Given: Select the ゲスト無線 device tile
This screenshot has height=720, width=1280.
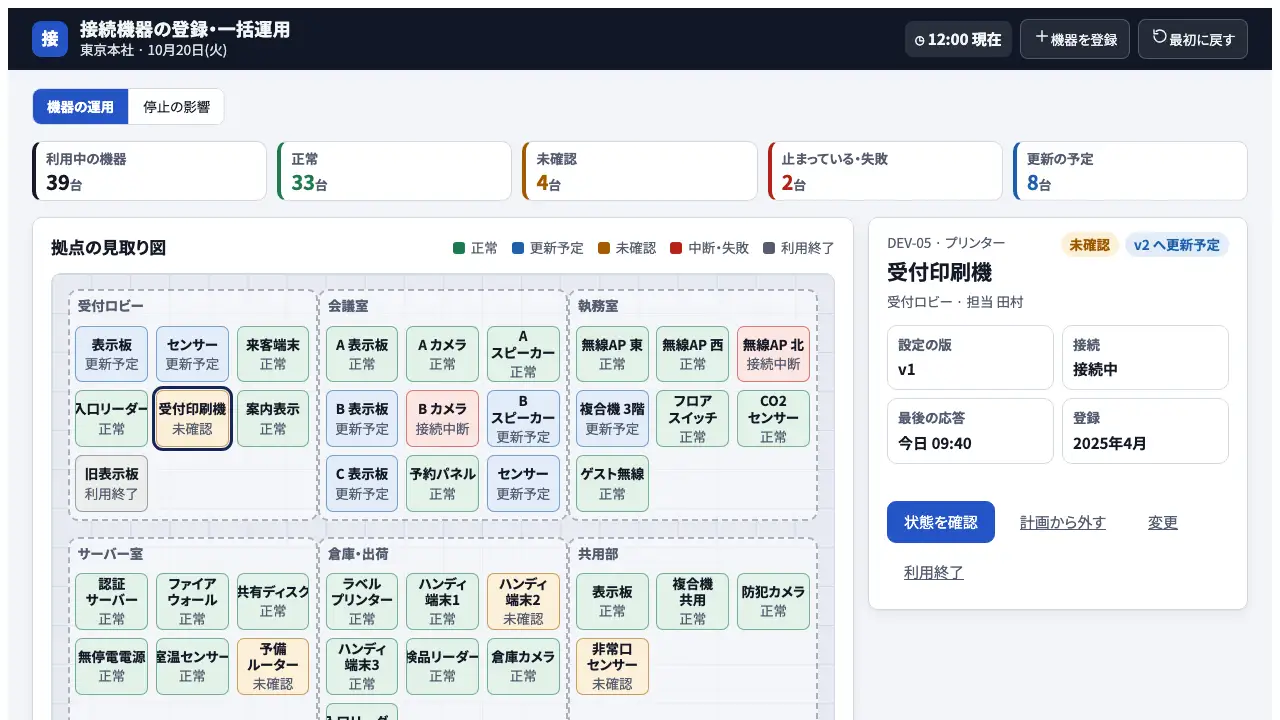Looking at the screenshot, I should click(x=612, y=484).
